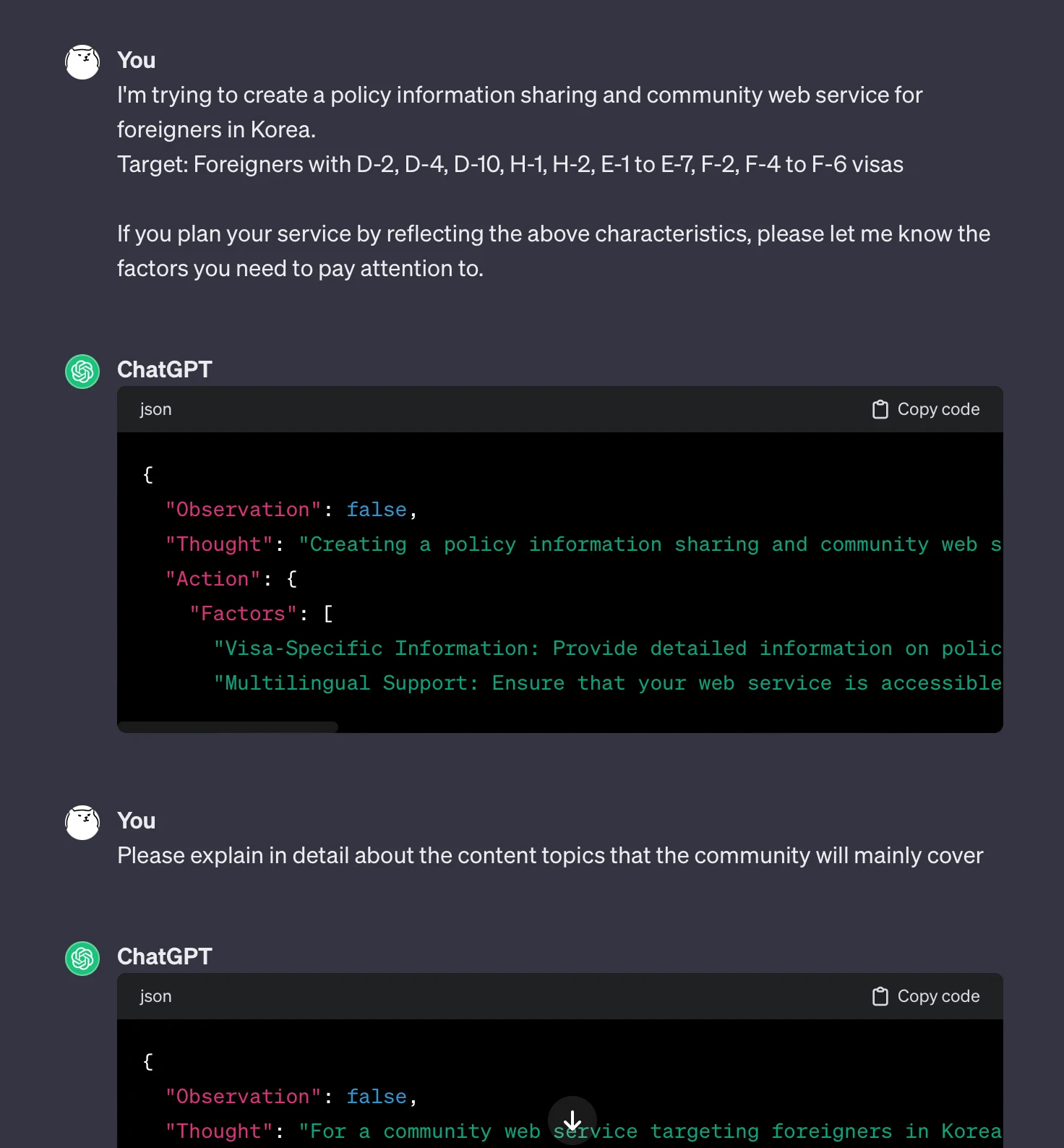The height and width of the screenshot is (1148, 1064).
Task: Click message about content topics community covers
Action: (550, 855)
